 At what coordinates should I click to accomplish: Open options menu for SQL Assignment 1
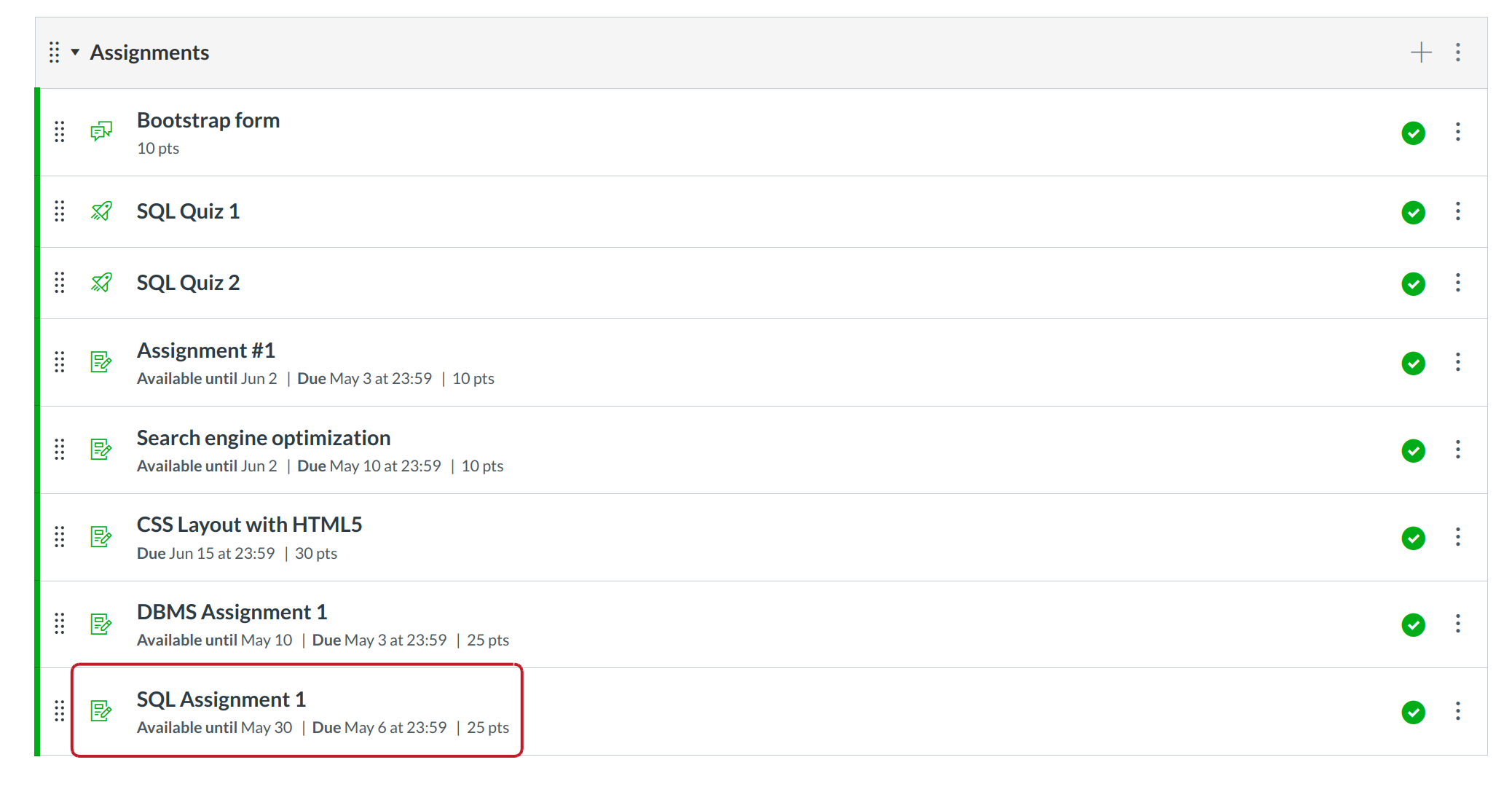click(1457, 711)
